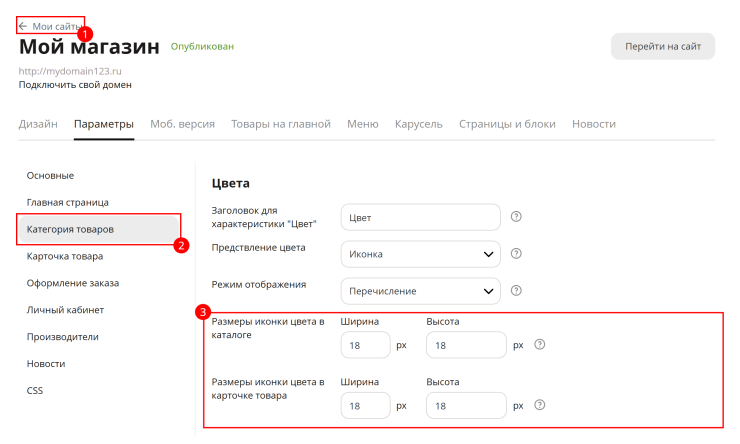Expand the Перечисление display mode dropdown

click(x=420, y=291)
